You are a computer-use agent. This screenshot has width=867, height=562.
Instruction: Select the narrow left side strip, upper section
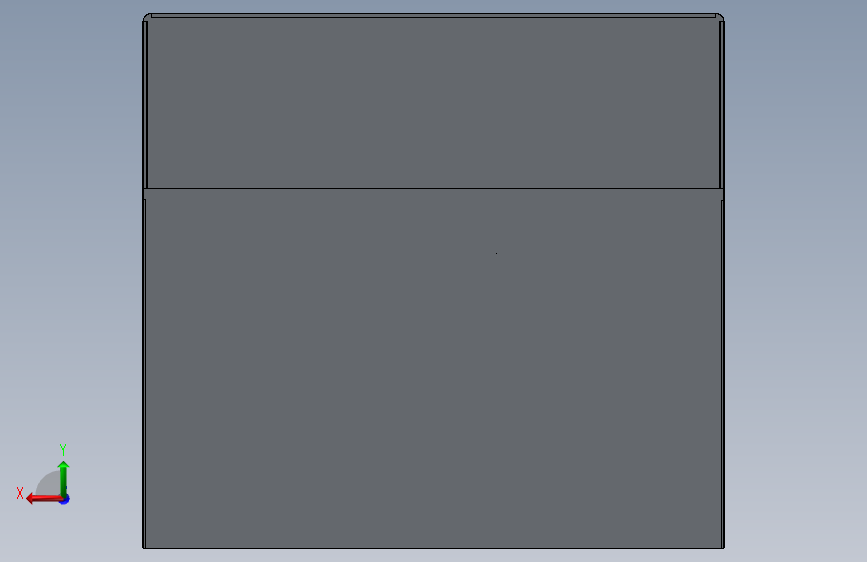[145, 105]
